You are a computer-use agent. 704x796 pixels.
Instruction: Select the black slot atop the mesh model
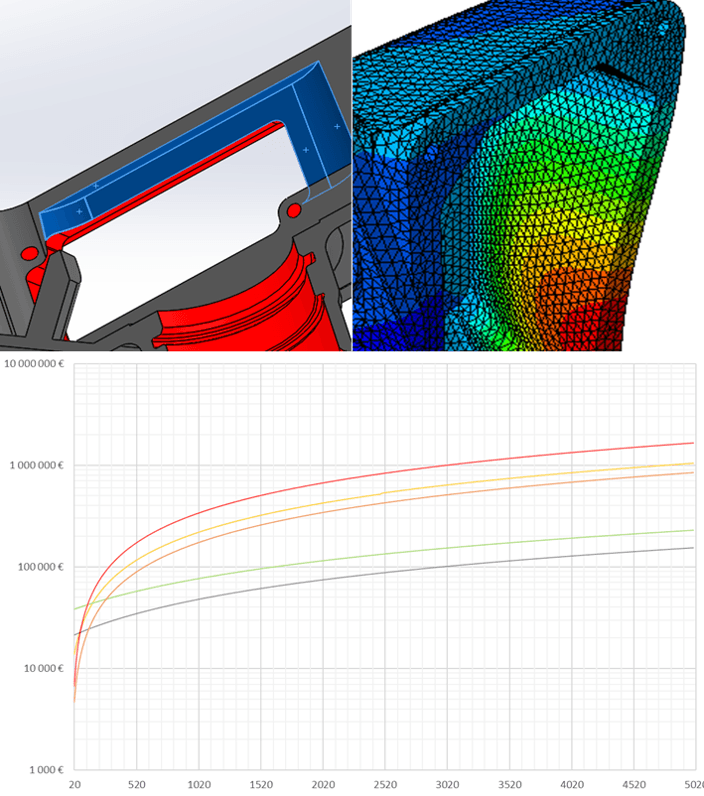[613, 74]
